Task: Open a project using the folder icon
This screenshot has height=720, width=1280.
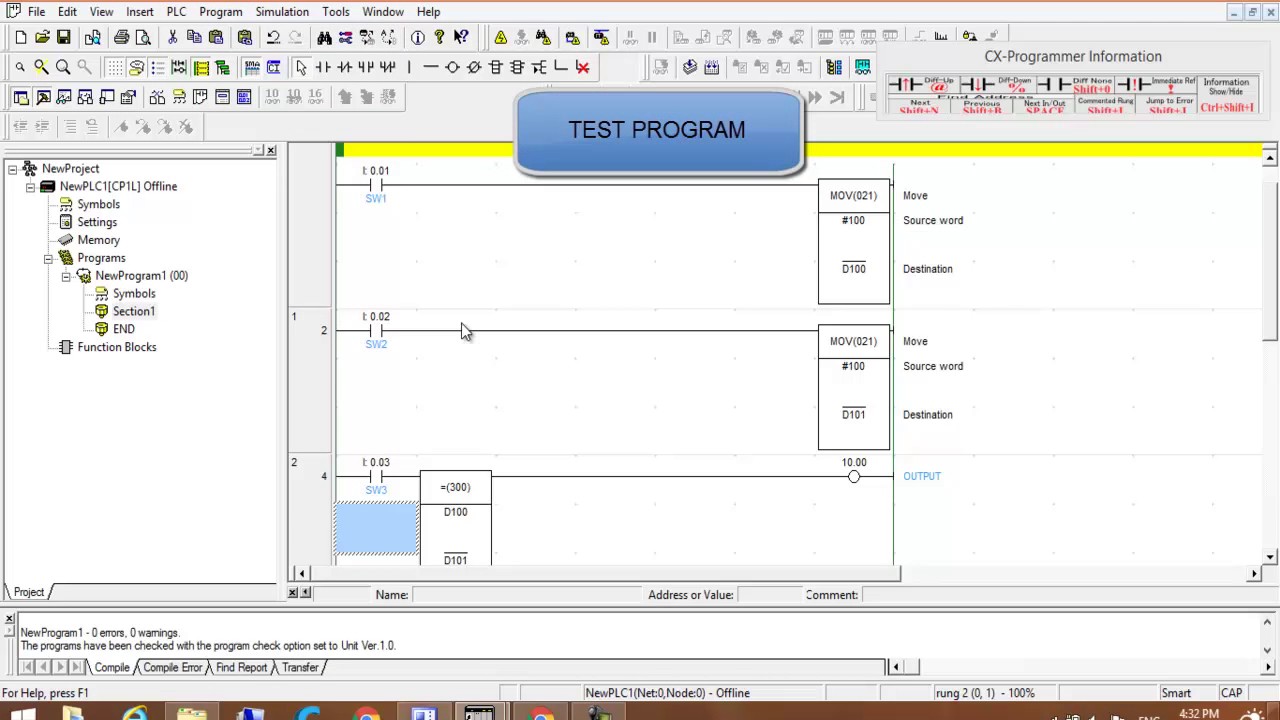Action: pos(42,38)
